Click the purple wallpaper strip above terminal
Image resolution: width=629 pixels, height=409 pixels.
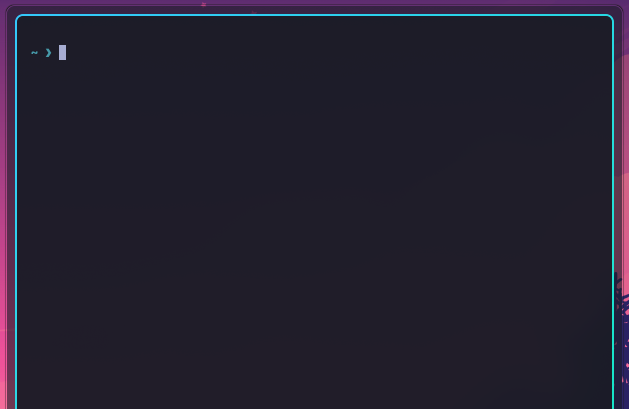pyautogui.click(x=314, y=2)
